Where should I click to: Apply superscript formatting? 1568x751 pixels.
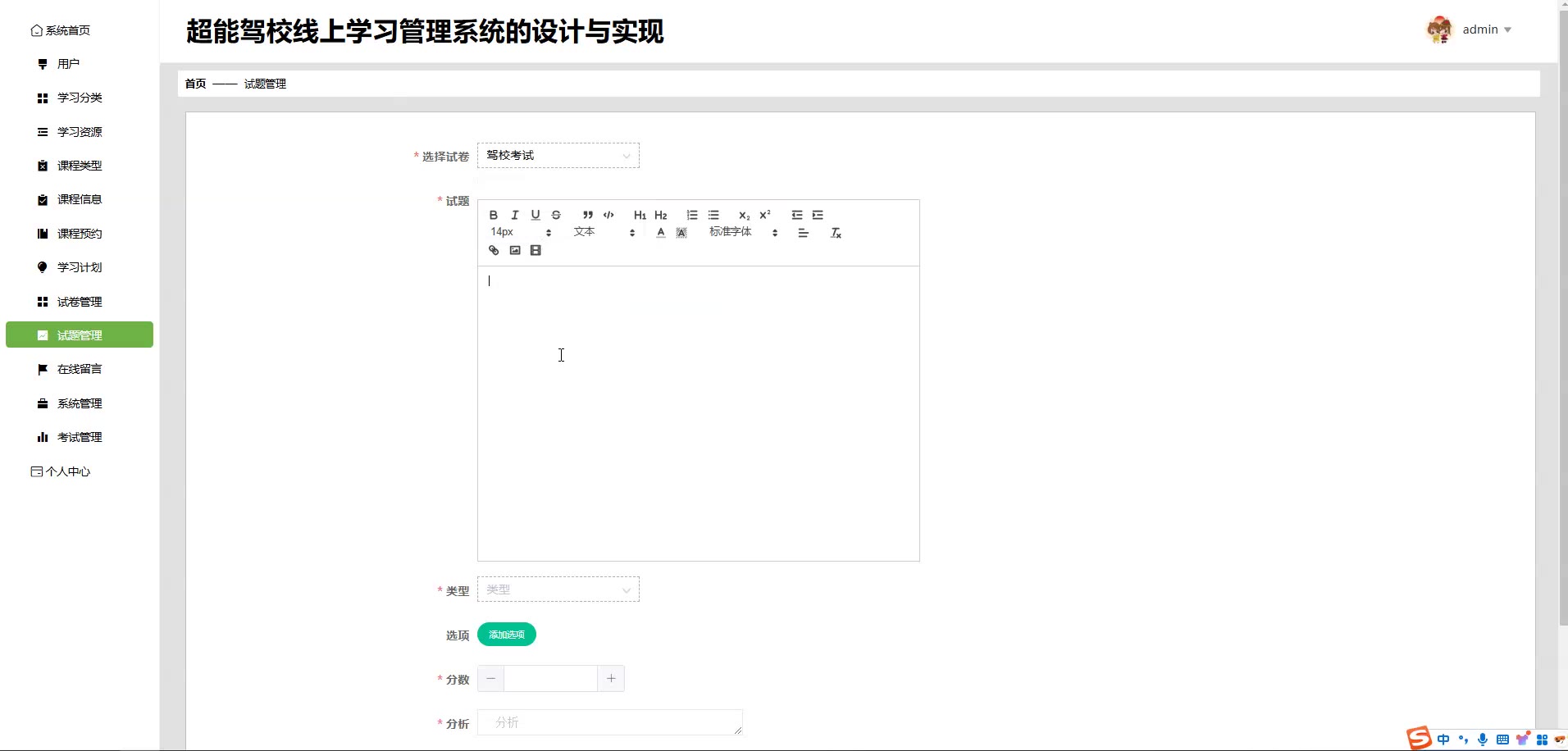[x=765, y=215]
